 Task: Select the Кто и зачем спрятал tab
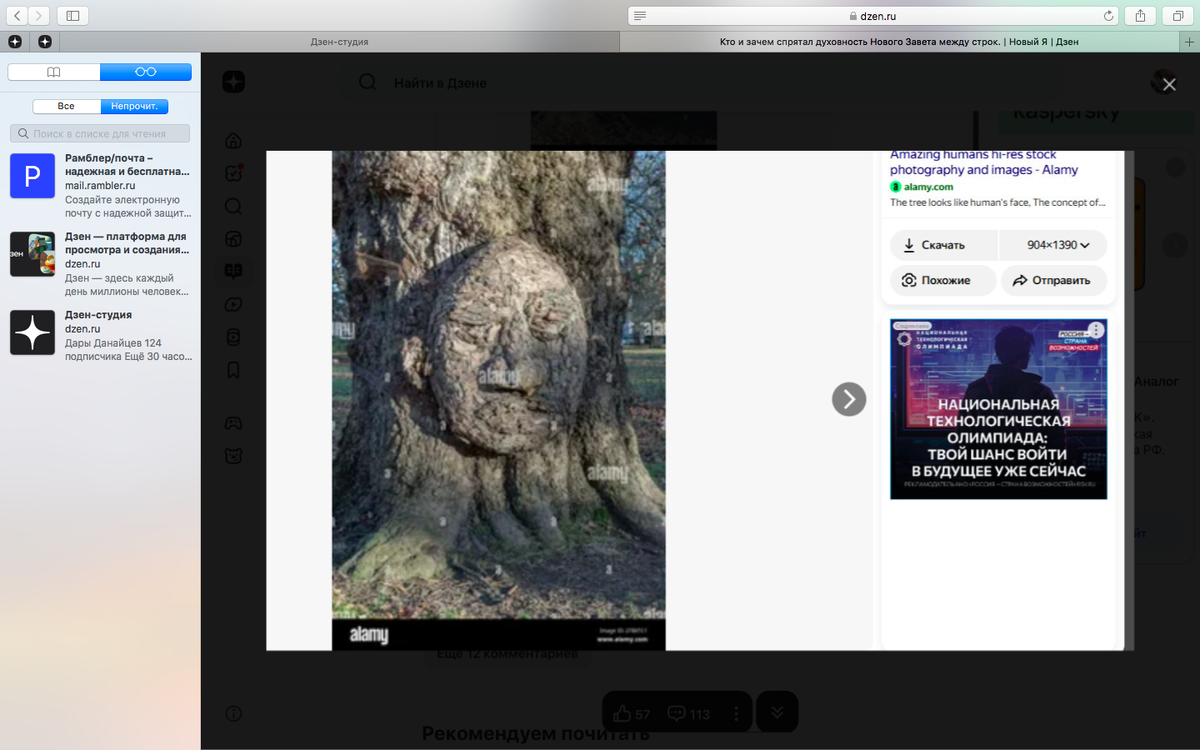point(898,42)
